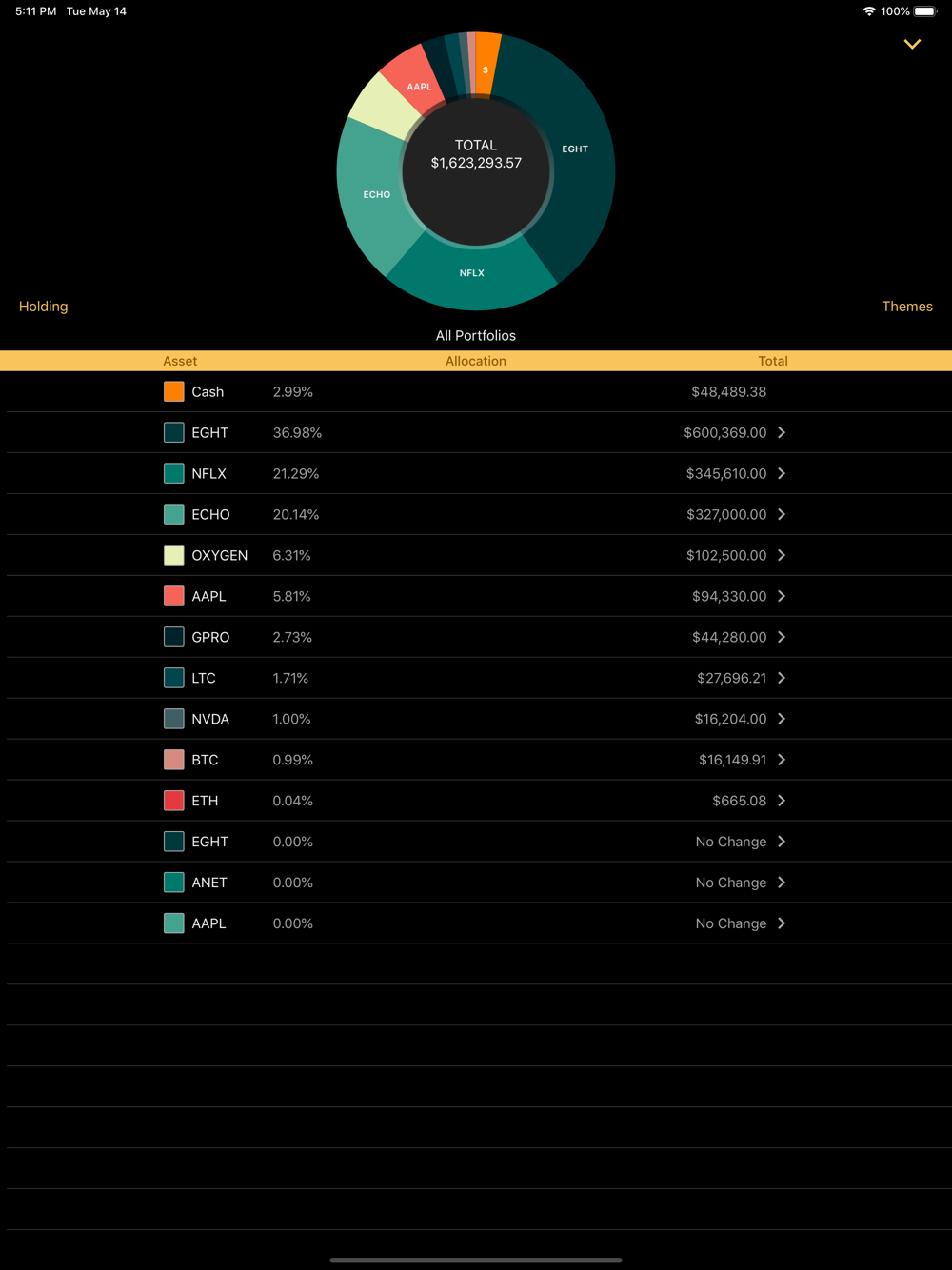The width and height of the screenshot is (952, 1270).
Task: Tap the 5:11 PM clock in status bar
Action: [36, 11]
